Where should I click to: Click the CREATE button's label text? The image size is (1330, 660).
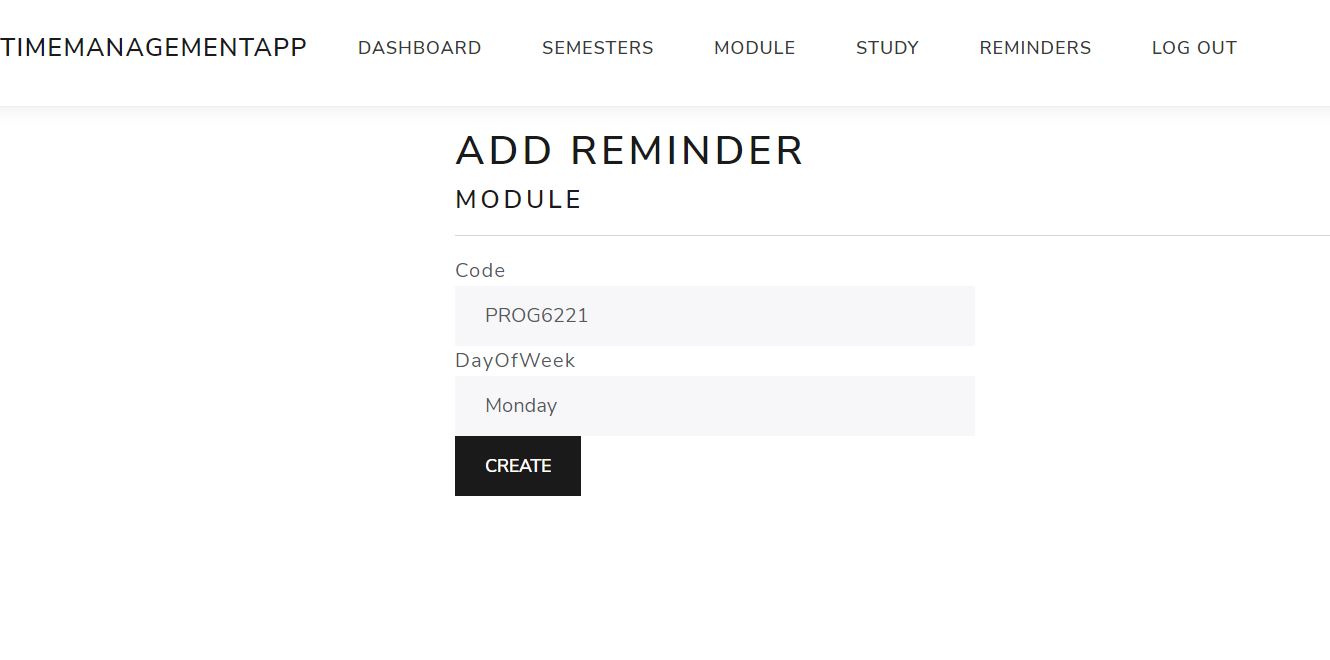[x=517, y=465]
